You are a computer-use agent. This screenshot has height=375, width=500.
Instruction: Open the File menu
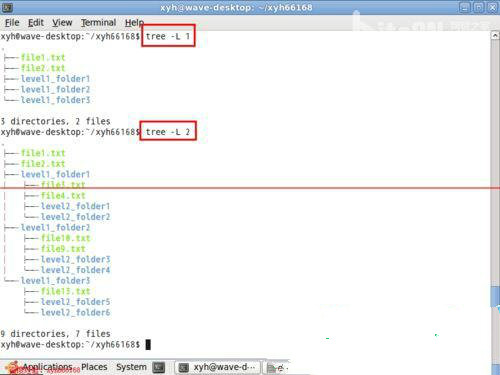pyautogui.click(x=12, y=23)
